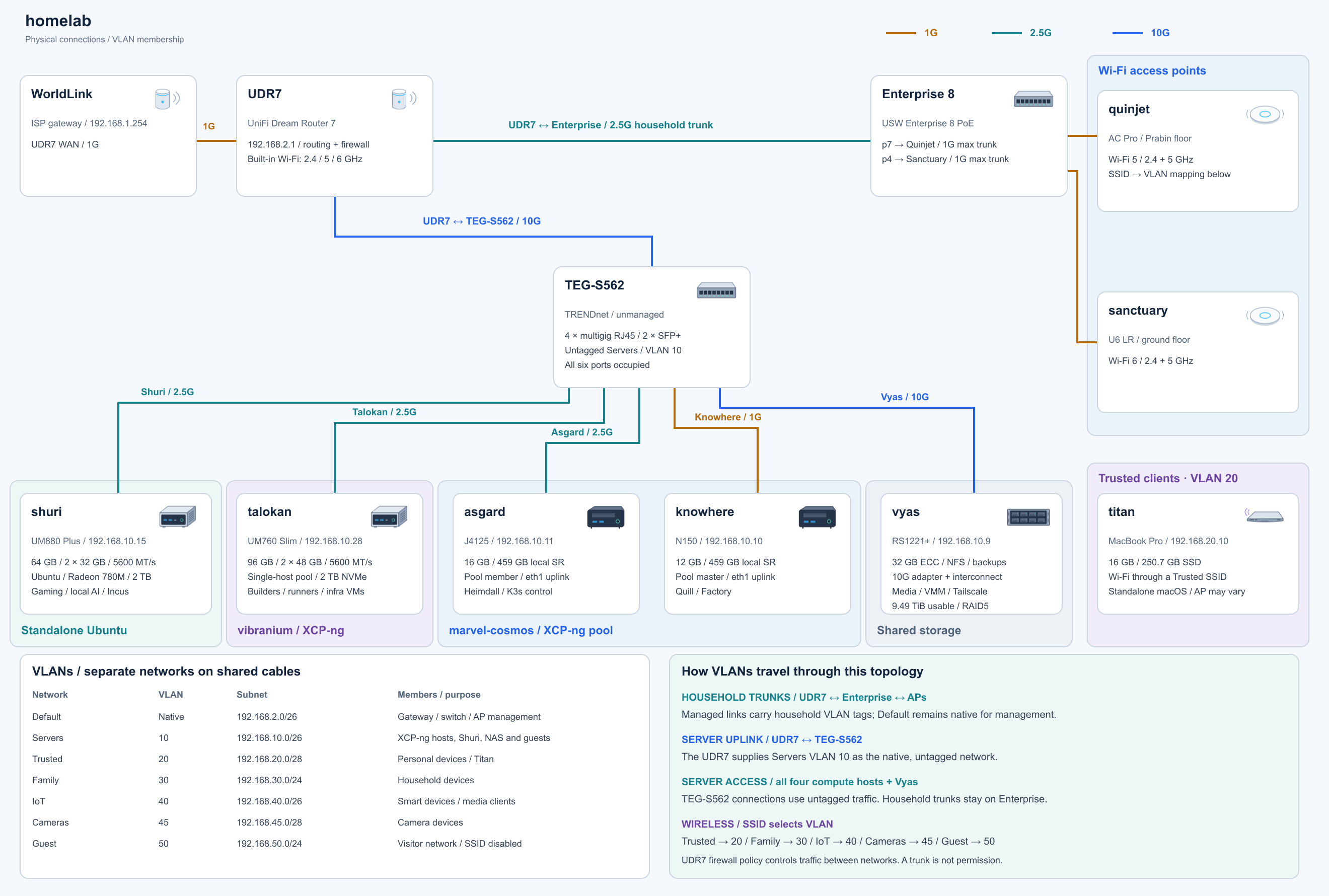1329x896 pixels.
Task: Click the 'Asgard / 2.5G' link label
Action: coord(581,431)
